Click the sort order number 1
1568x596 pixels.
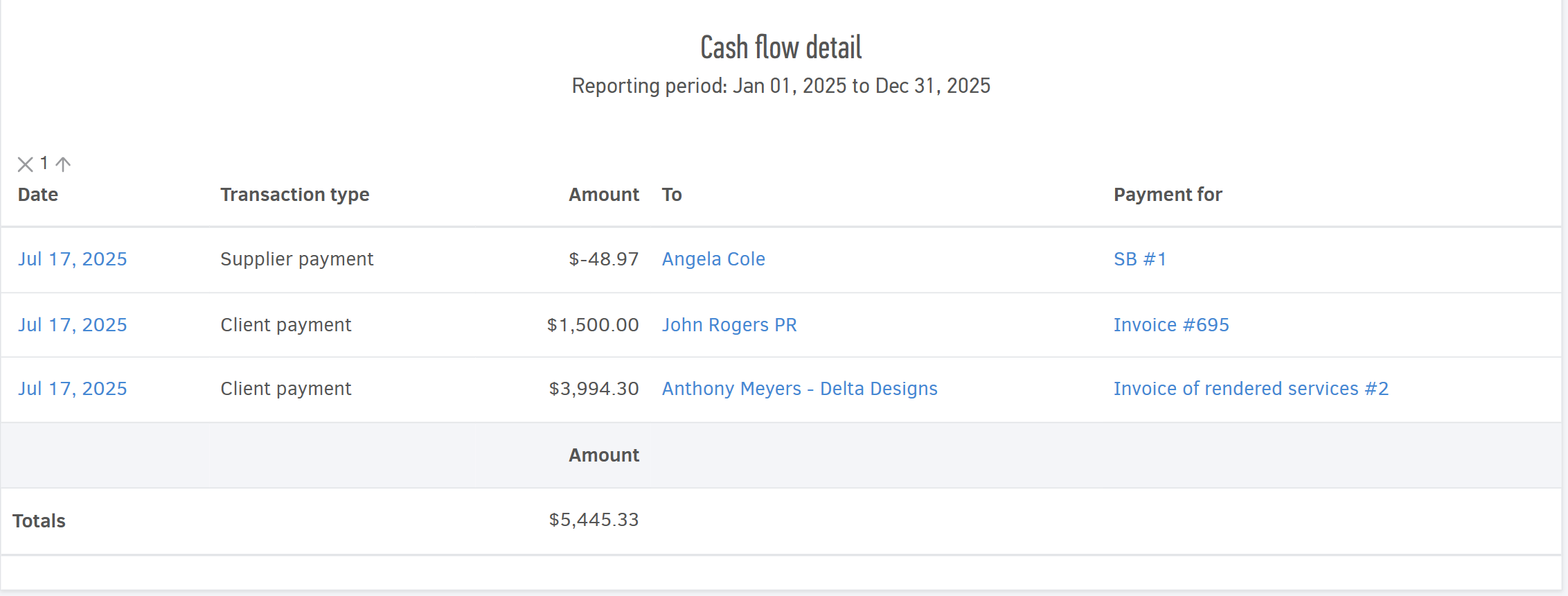pos(44,164)
